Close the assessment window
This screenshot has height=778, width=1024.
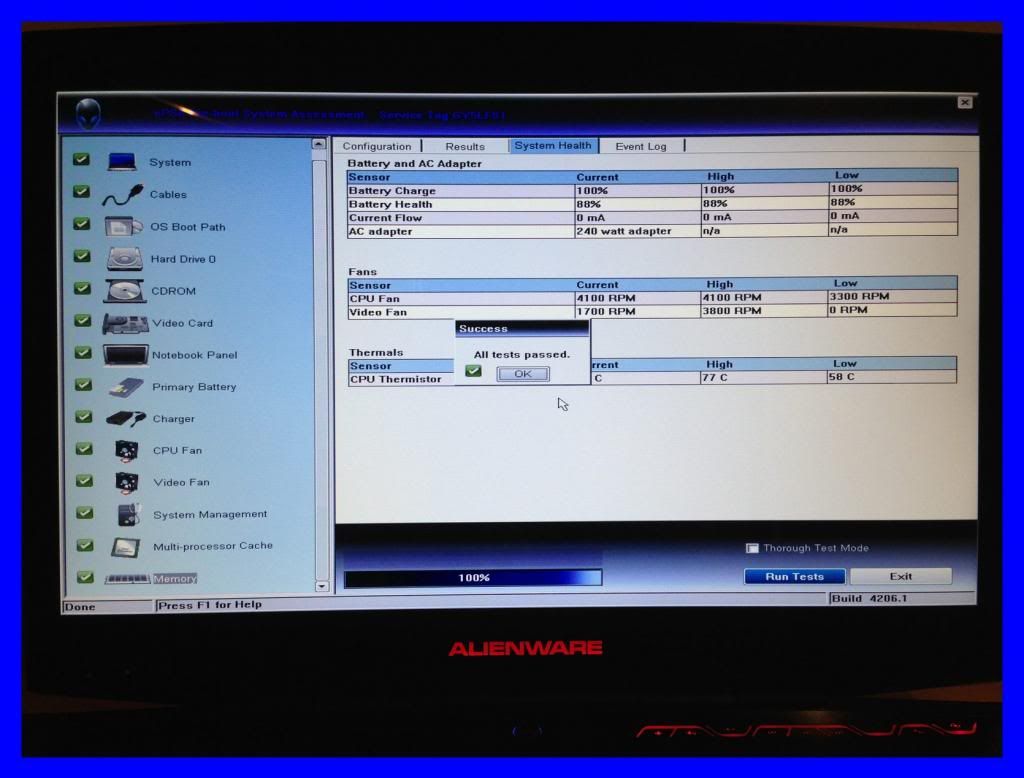pyautogui.click(x=965, y=103)
